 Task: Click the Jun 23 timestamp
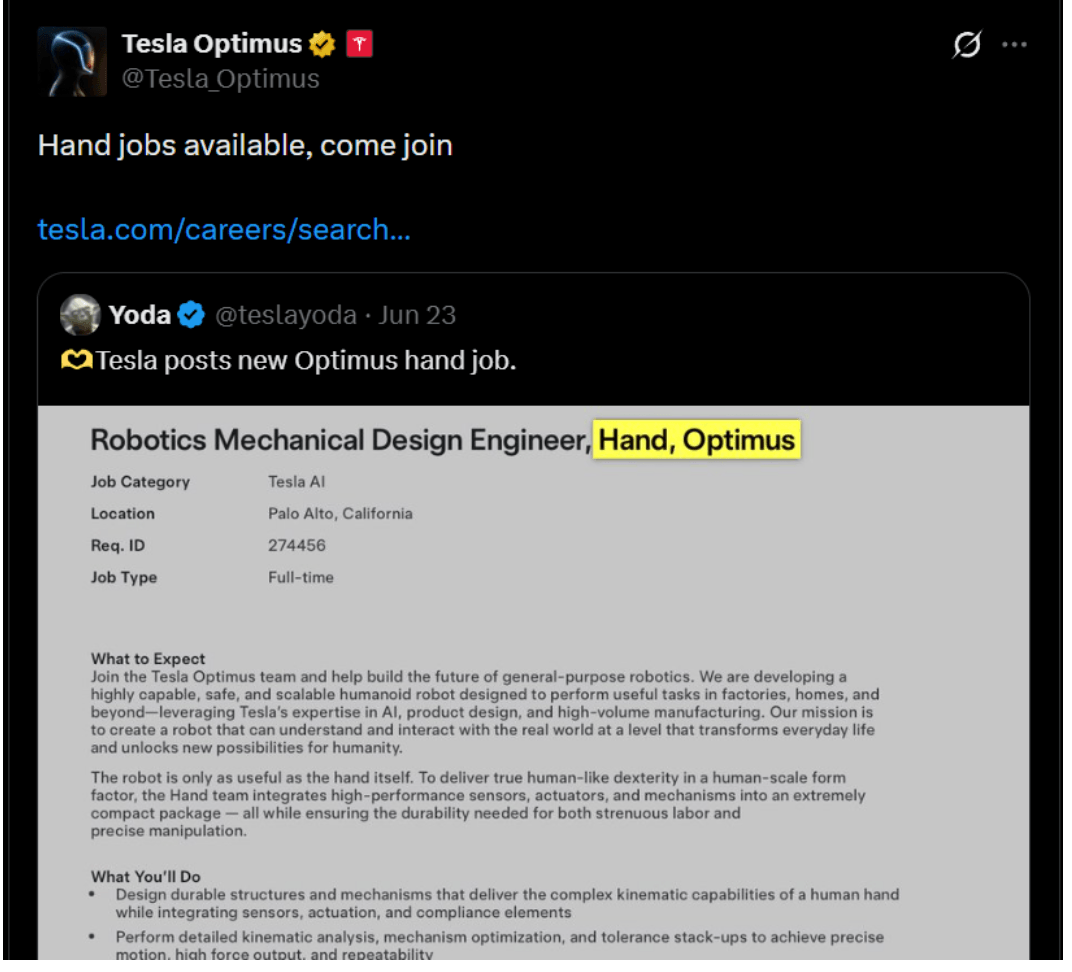point(419,316)
